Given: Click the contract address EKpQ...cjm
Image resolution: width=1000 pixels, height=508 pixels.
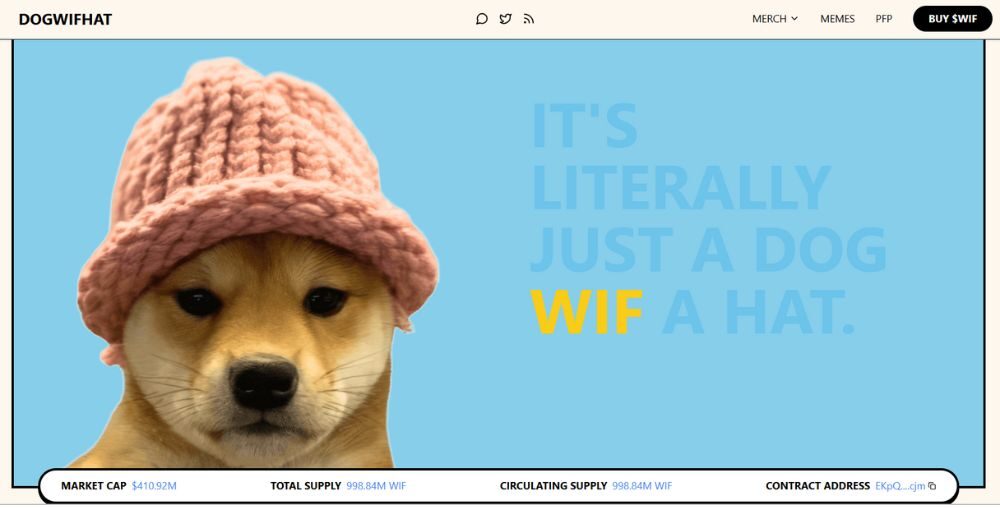Looking at the screenshot, I should coord(900,486).
